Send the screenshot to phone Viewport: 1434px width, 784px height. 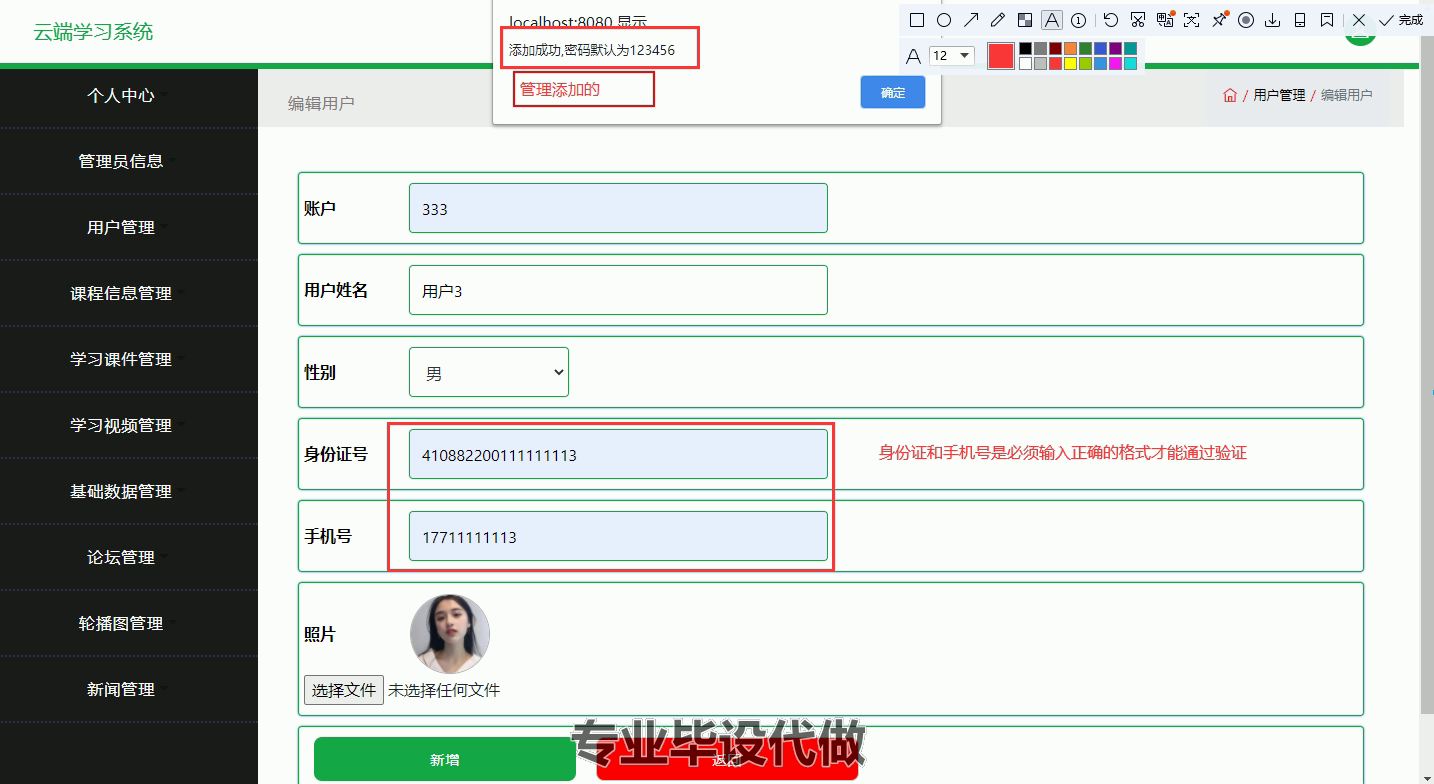(1300, 20)
